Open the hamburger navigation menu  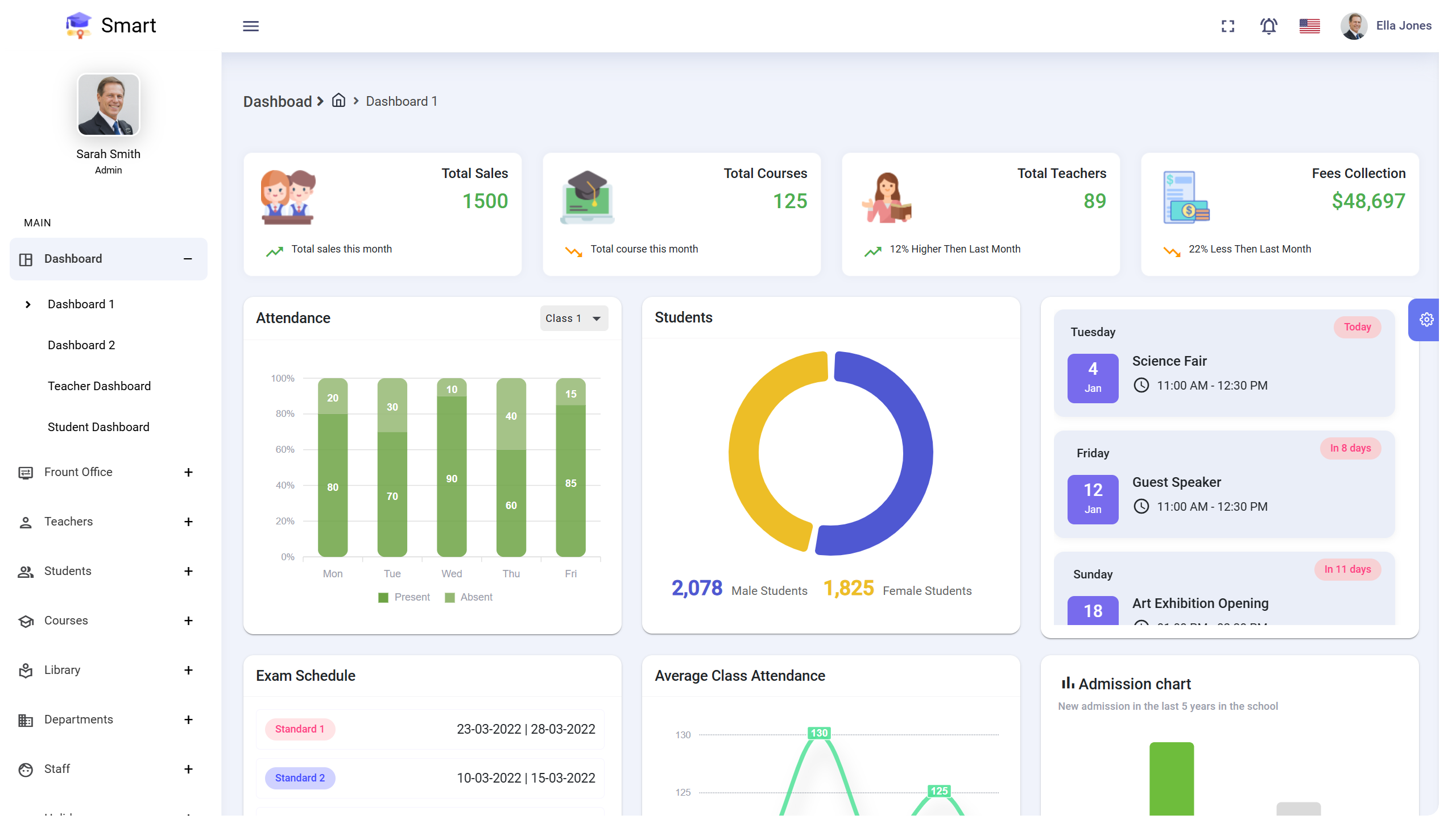[251, 26]
